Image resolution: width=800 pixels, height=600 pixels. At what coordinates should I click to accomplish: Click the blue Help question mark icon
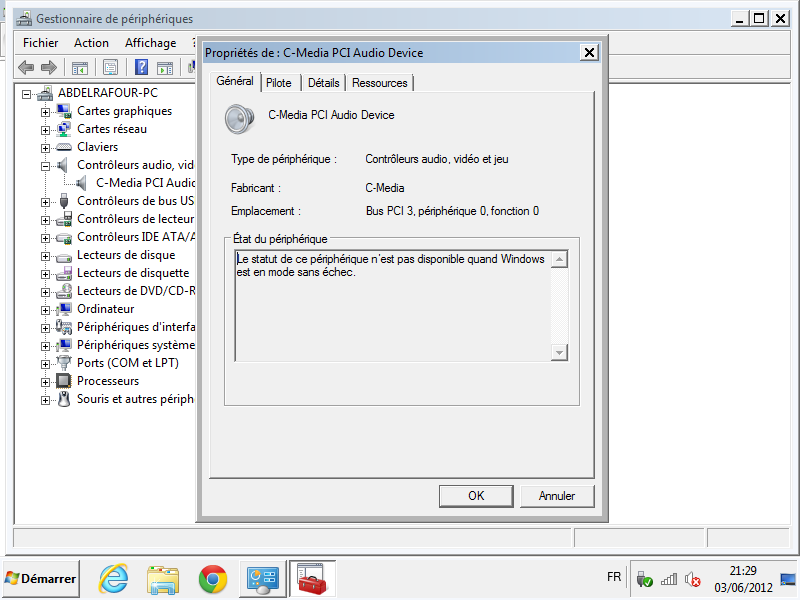tap(141, 67)
